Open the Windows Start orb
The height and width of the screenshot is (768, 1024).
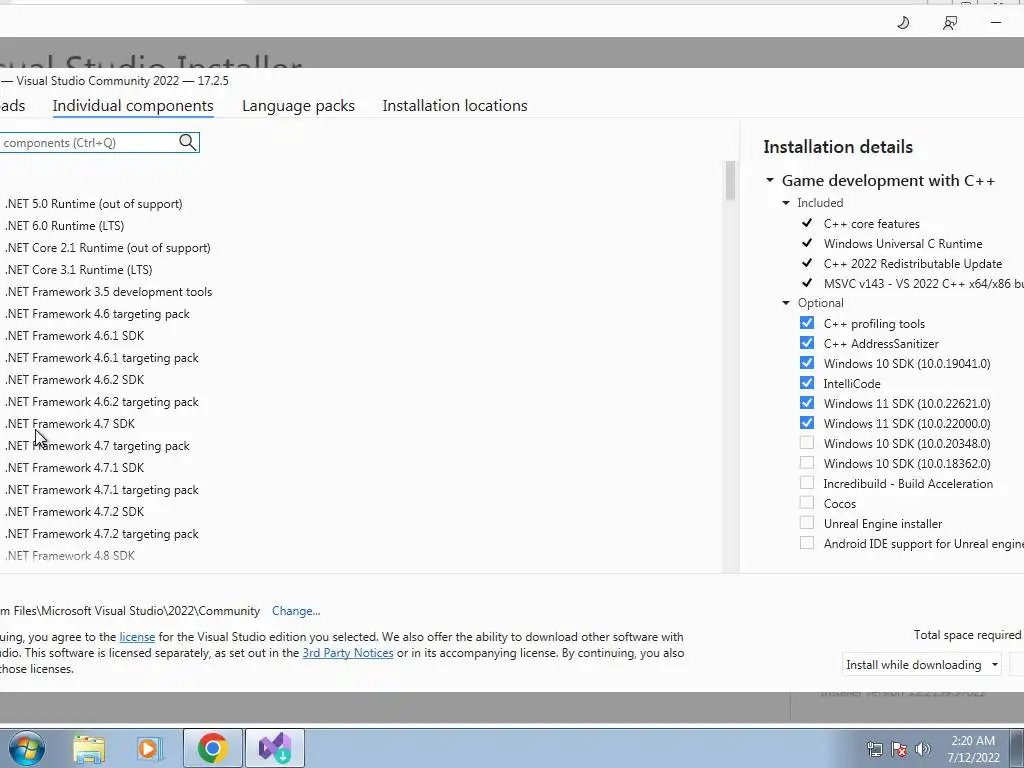click(25, 748)
